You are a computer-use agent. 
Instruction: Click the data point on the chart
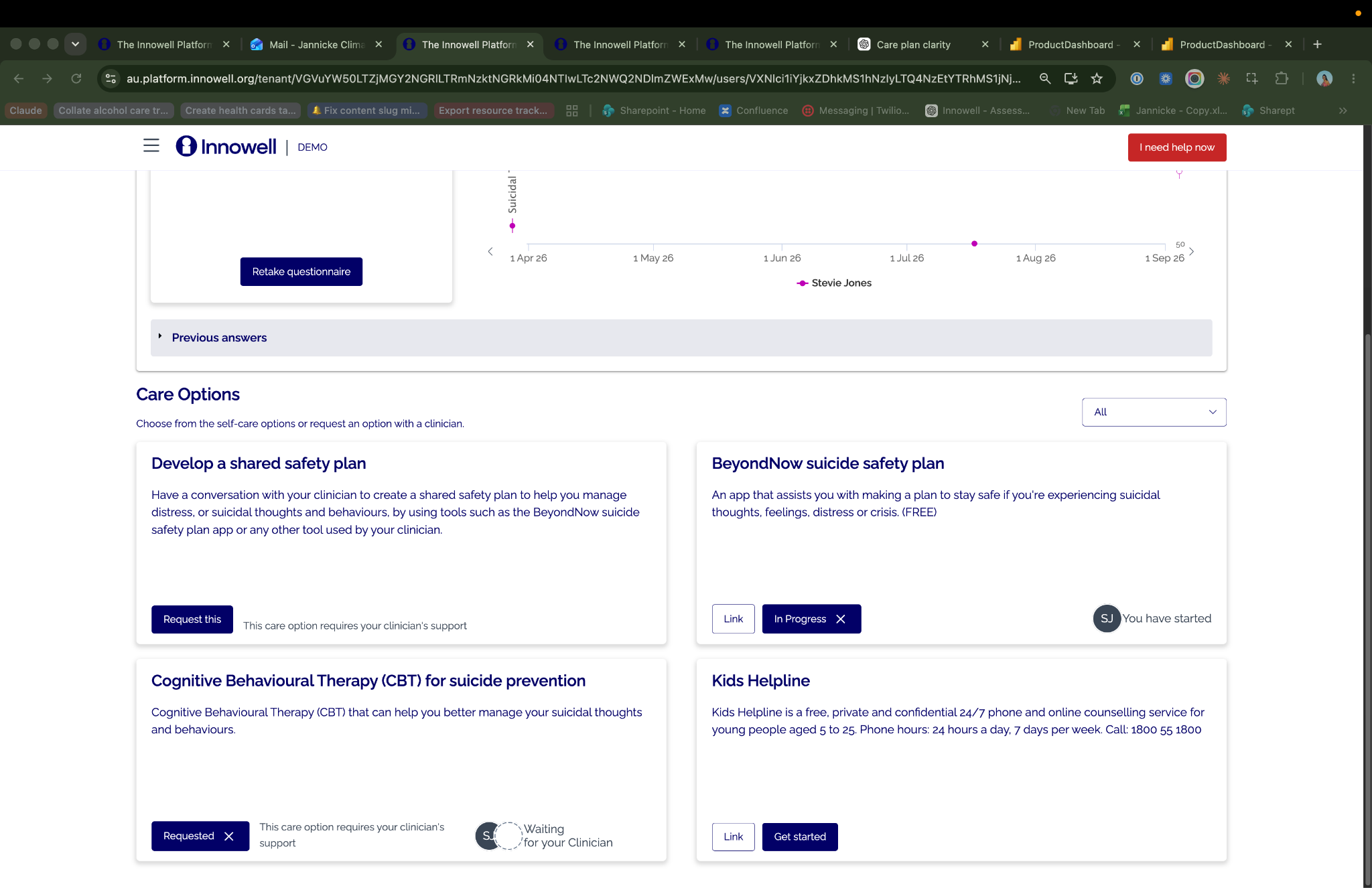click(x=974, y=244)
